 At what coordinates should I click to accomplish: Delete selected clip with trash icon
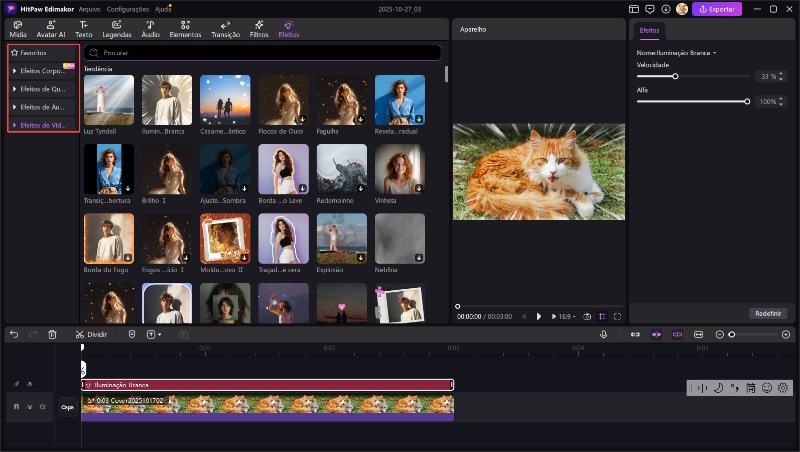click(52, 334)
